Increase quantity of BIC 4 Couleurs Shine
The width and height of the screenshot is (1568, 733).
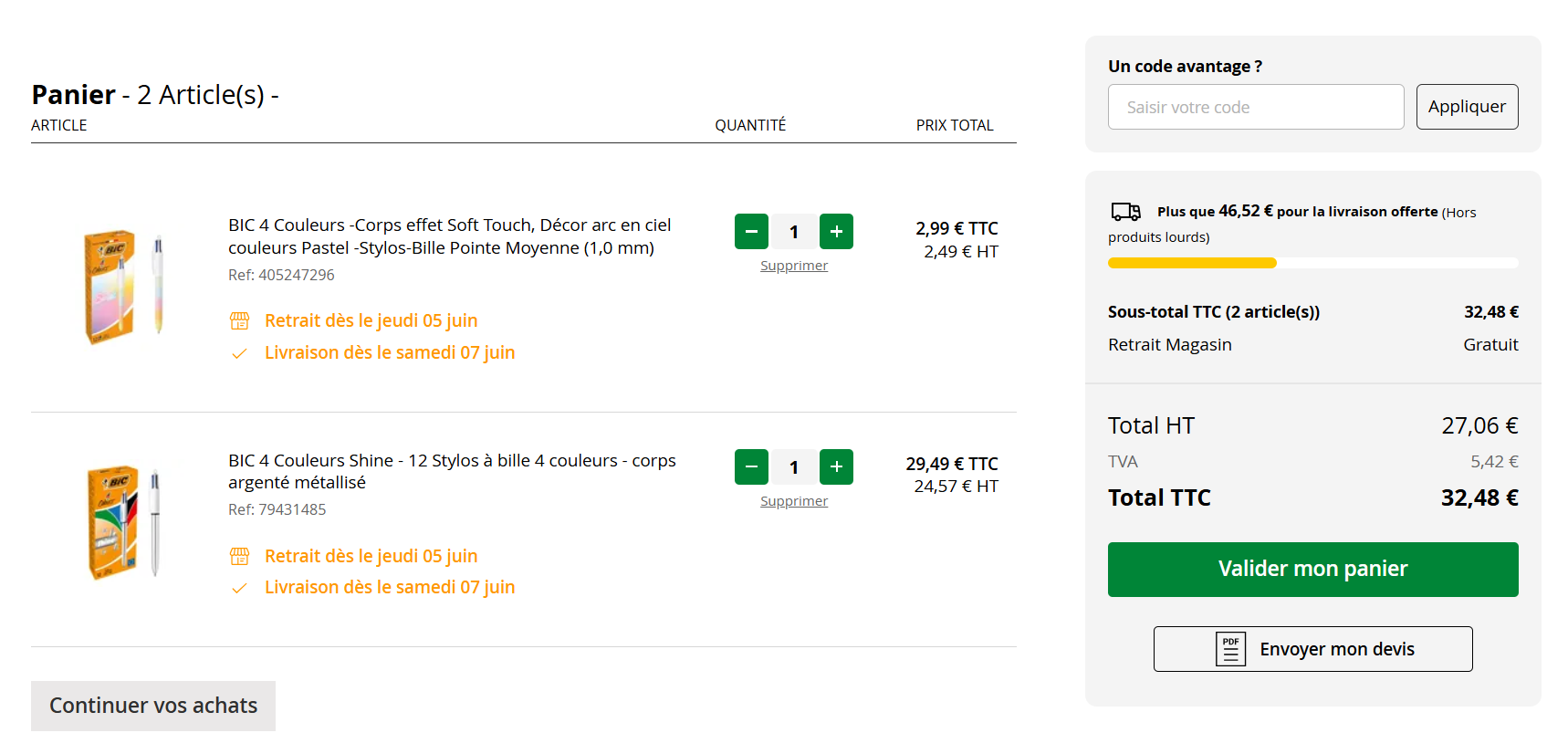click(x=836, y=467)
